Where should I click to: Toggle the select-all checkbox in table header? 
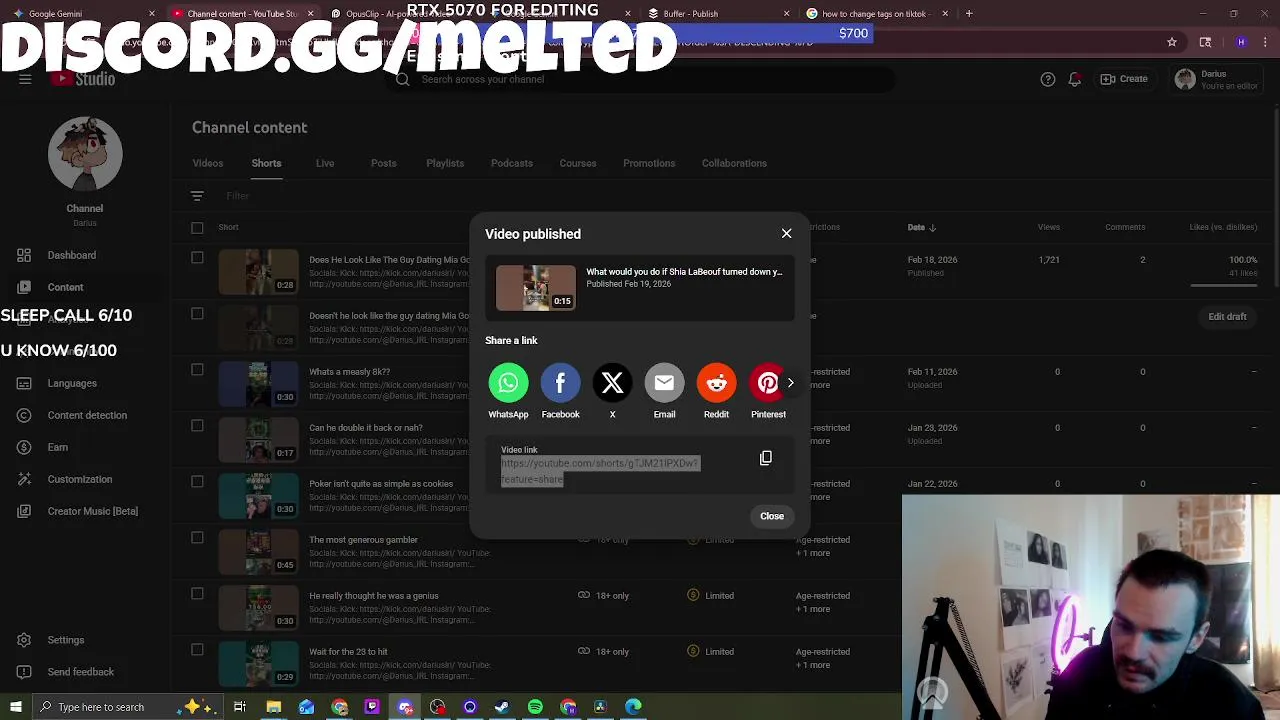(197, 227)
